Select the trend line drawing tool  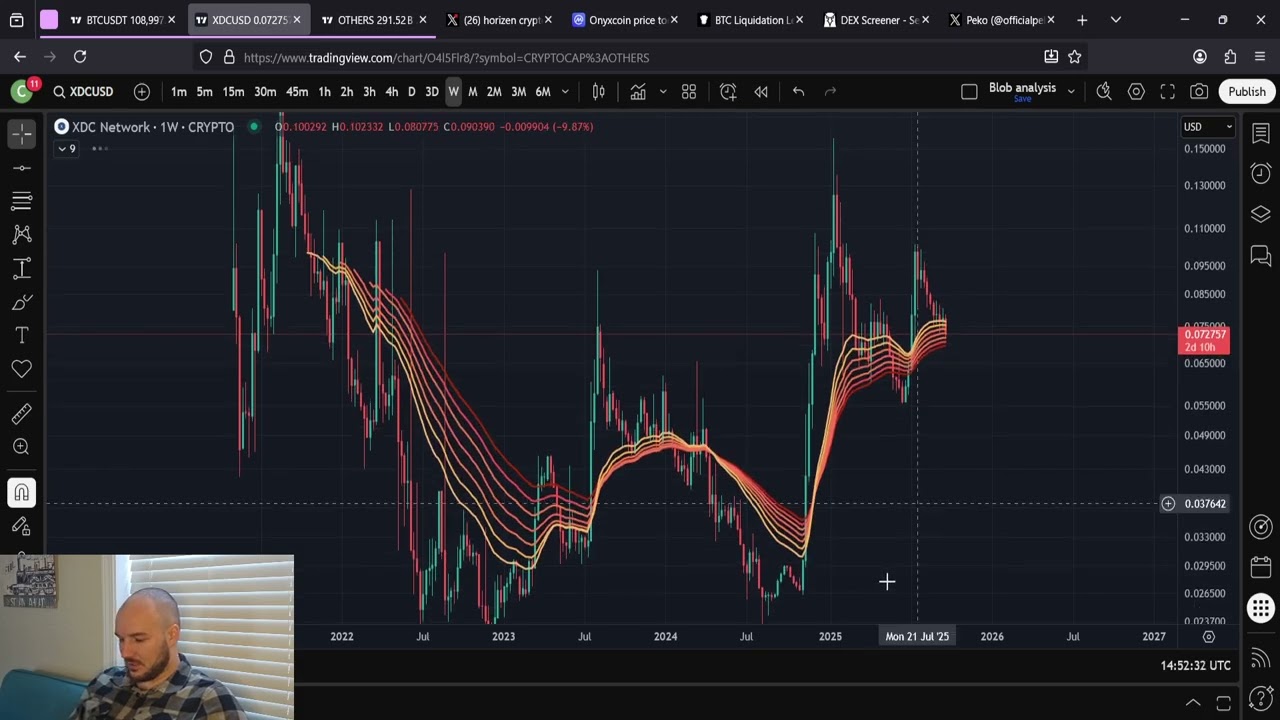pyautogui.click(x=22, y=167)
